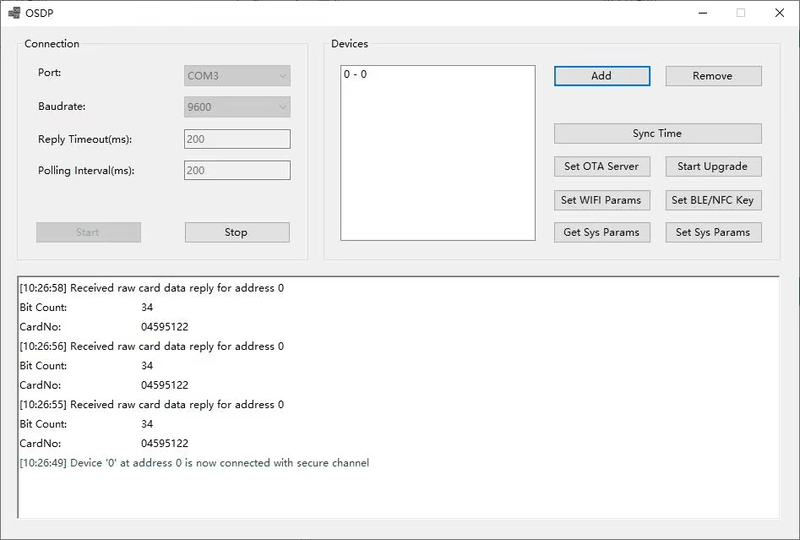Remove the selected device
This screenshot has width=800, height=540.
point(713,76)
